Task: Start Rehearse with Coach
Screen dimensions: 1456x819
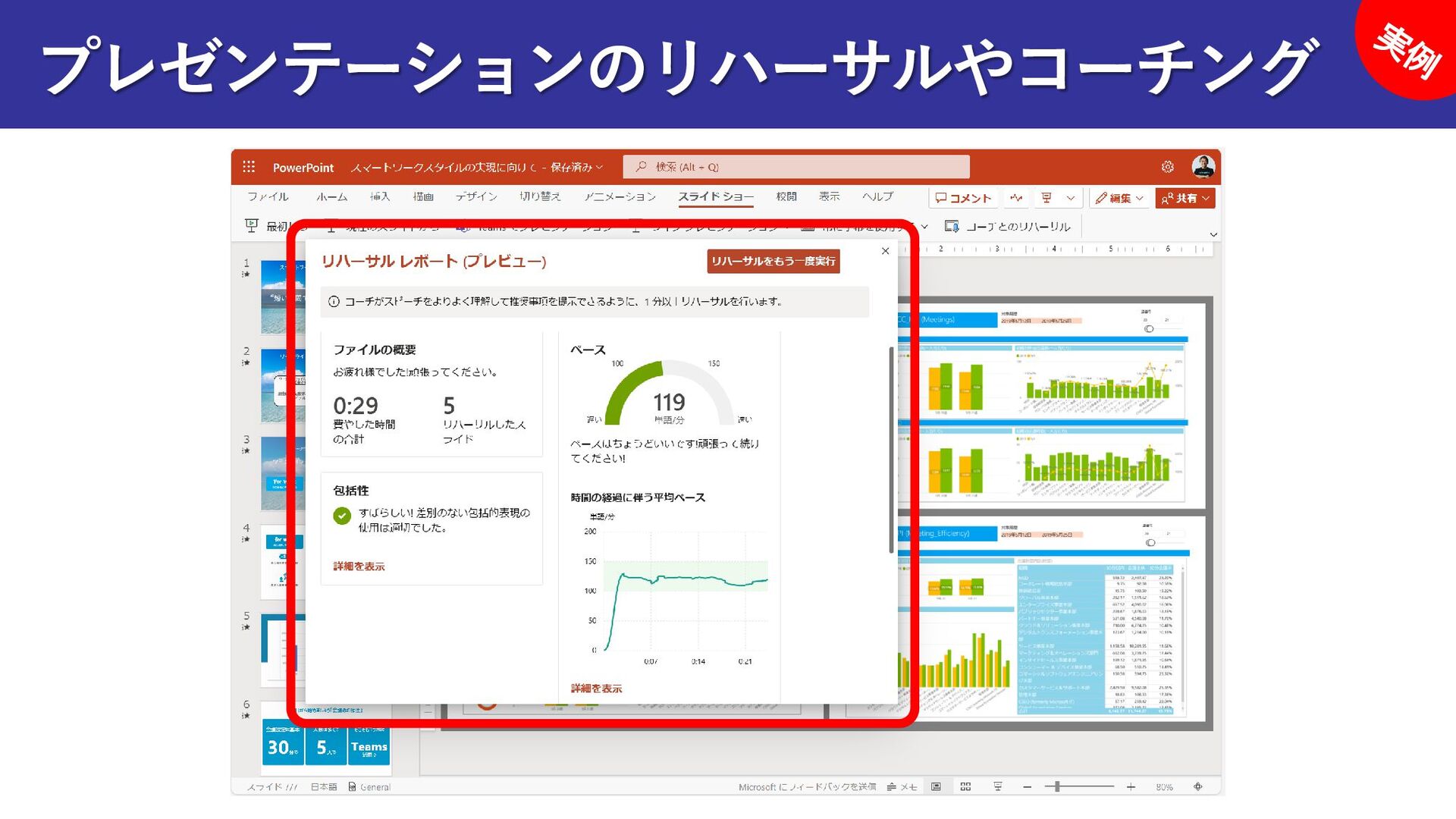Action: point(1008,227)
